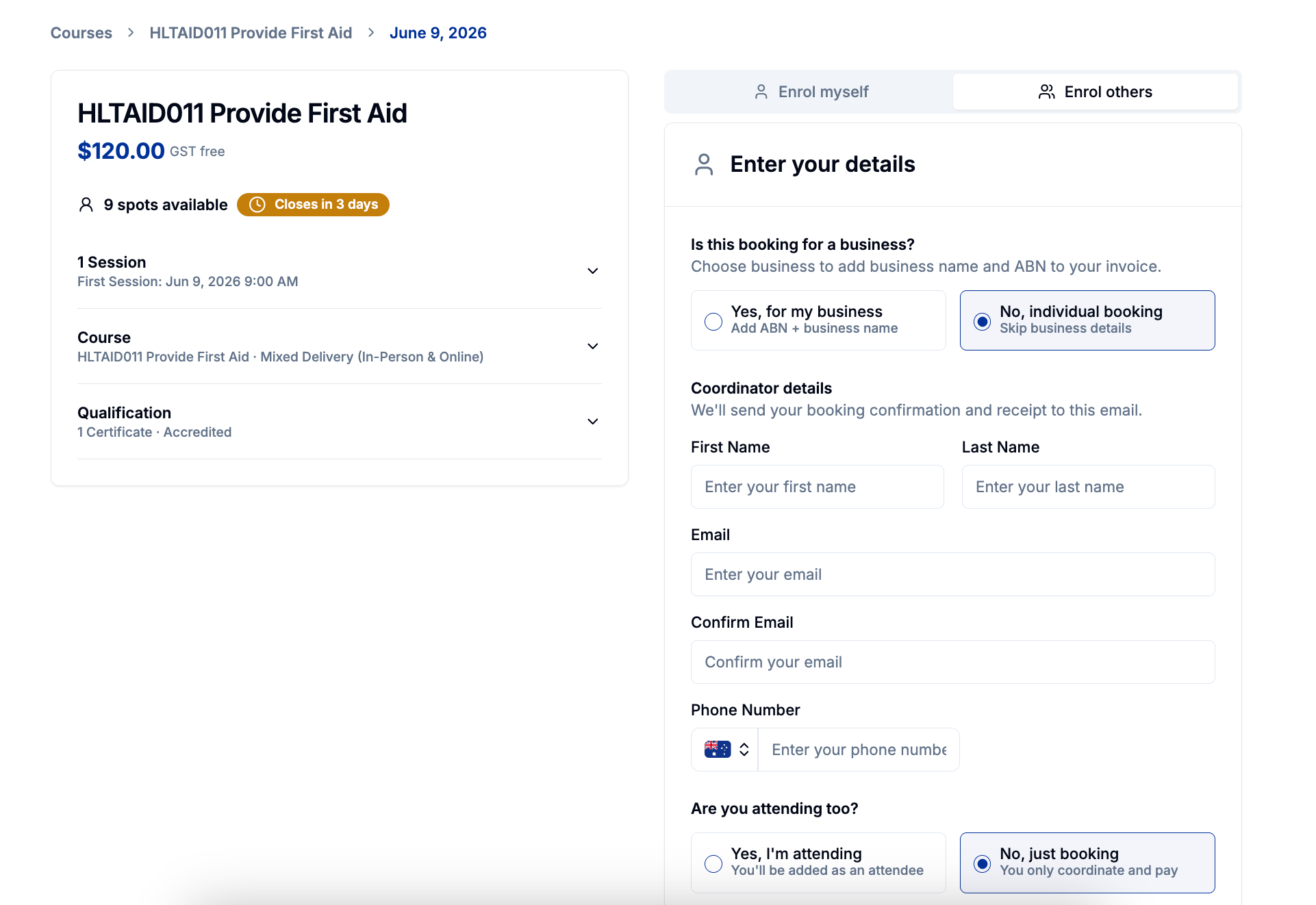Open the phone country code selector
Screen dimensions: 1316x905
(x=725, y=750)
